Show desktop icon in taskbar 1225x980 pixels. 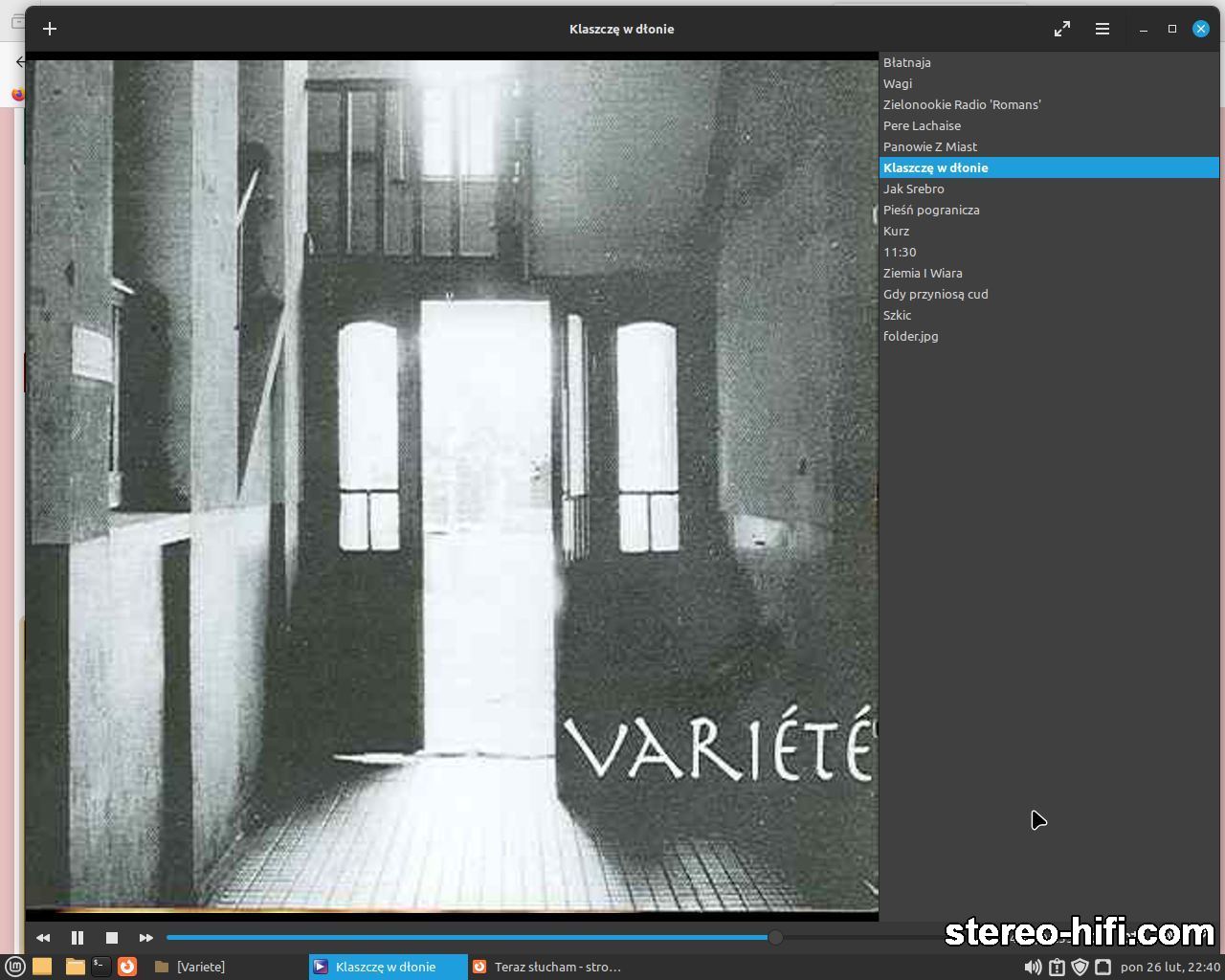pos(42,967)
